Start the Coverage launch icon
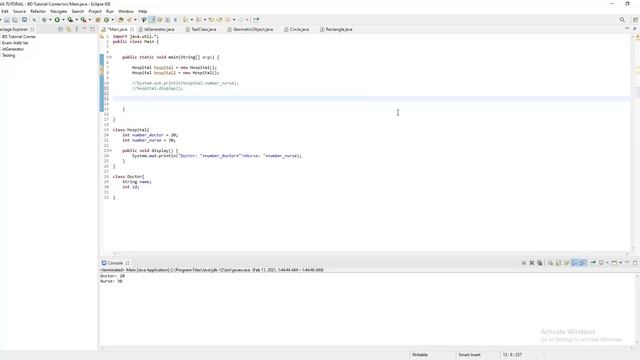 [x=70, y=20]
